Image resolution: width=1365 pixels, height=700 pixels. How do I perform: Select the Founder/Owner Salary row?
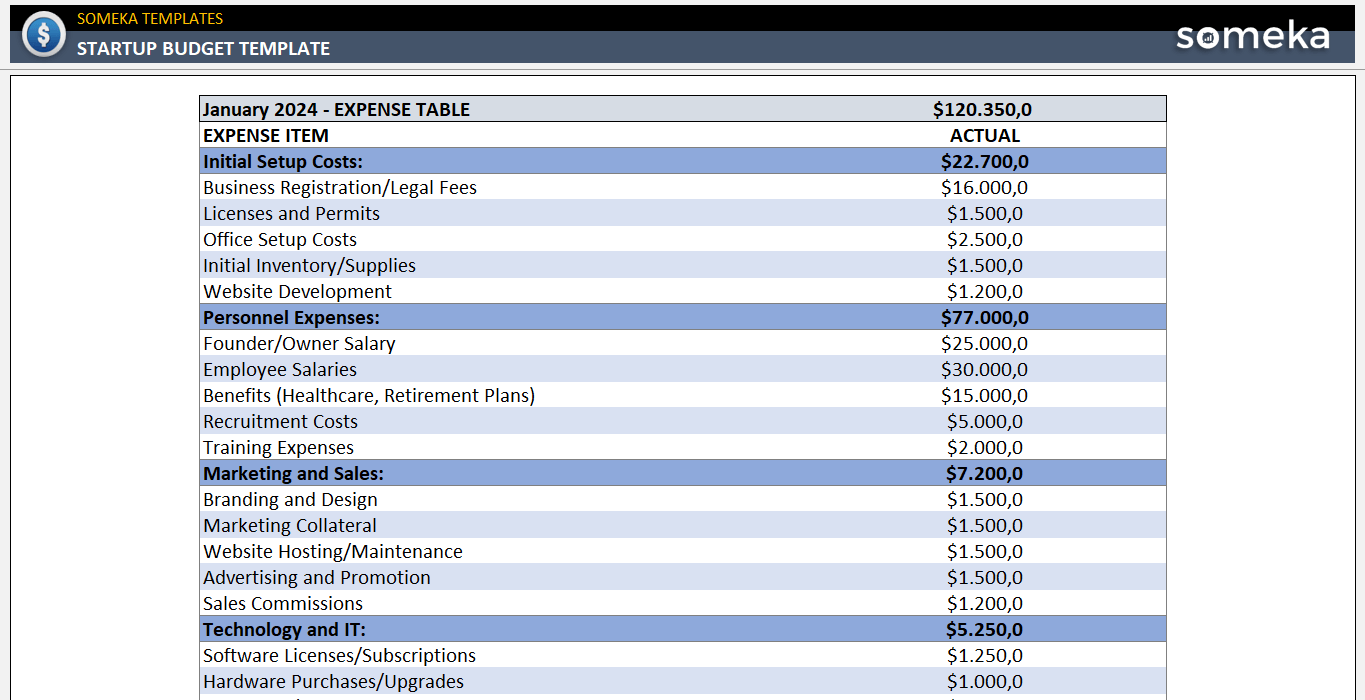point(683,343)
